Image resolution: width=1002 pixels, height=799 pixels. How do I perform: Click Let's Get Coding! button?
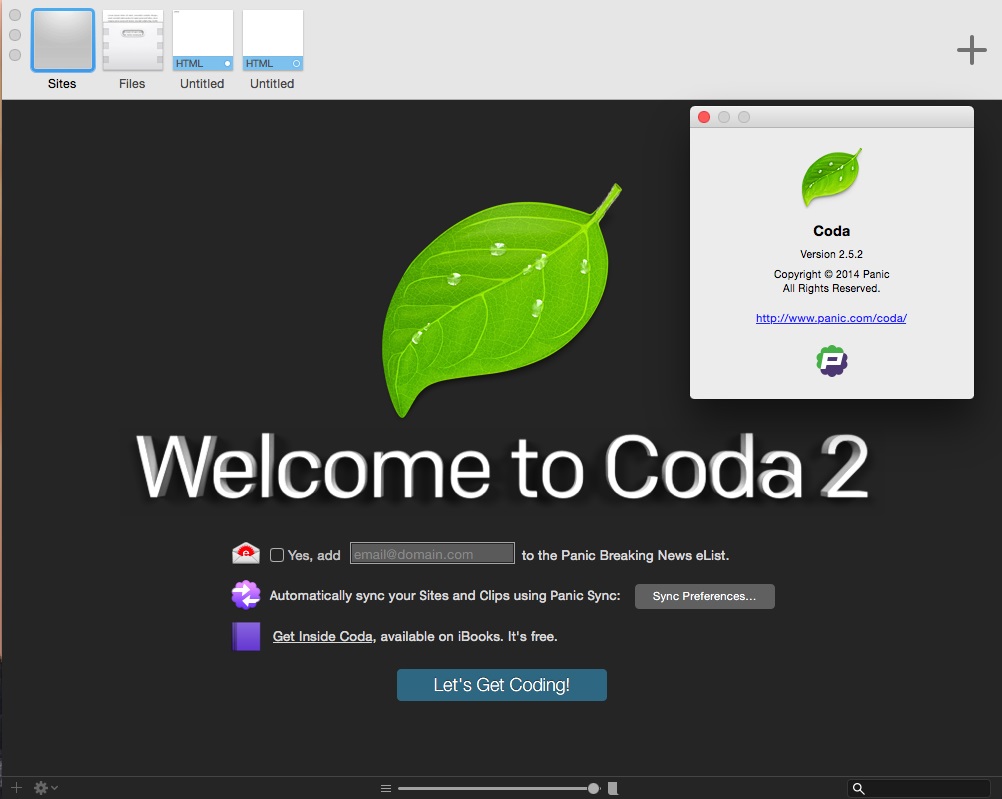(502, 685)
